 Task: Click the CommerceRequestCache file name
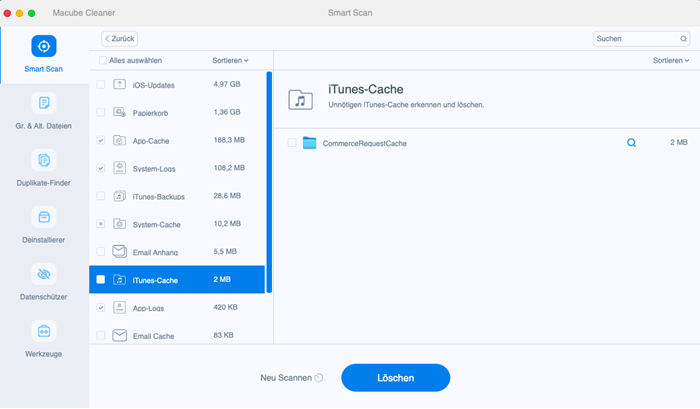pyautogui.click(x=365, y=143)
